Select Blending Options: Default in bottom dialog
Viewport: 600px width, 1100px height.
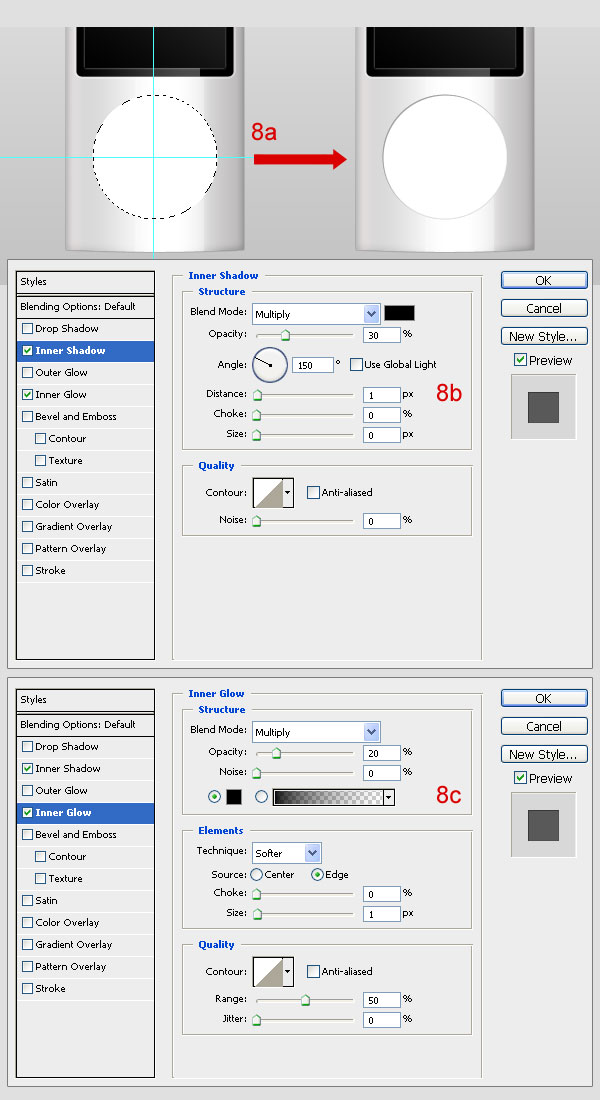click(78, 724)
